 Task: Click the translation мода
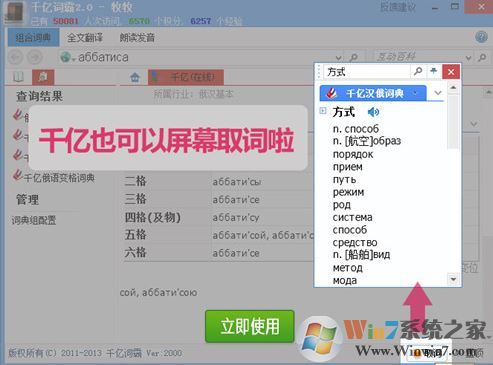(345, 281)
